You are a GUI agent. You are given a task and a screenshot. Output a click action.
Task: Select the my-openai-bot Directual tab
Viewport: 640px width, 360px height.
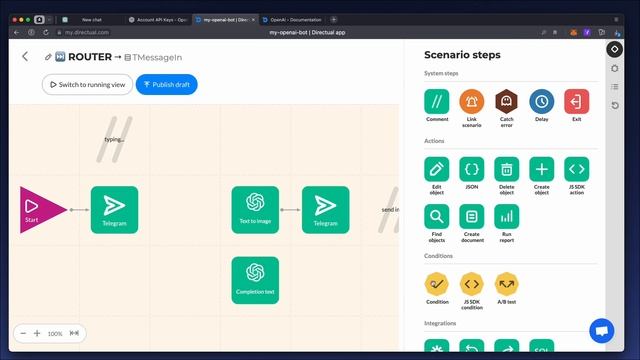coord(225,20)
